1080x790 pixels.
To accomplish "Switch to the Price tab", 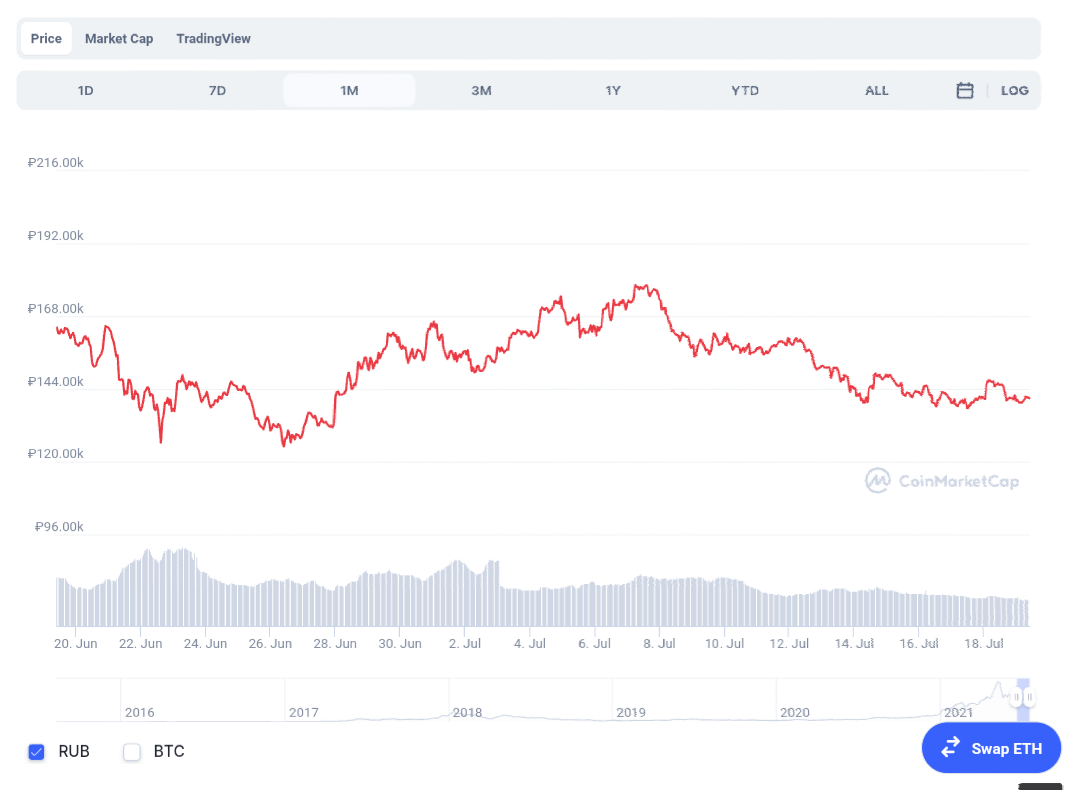I will coord(45,38).
